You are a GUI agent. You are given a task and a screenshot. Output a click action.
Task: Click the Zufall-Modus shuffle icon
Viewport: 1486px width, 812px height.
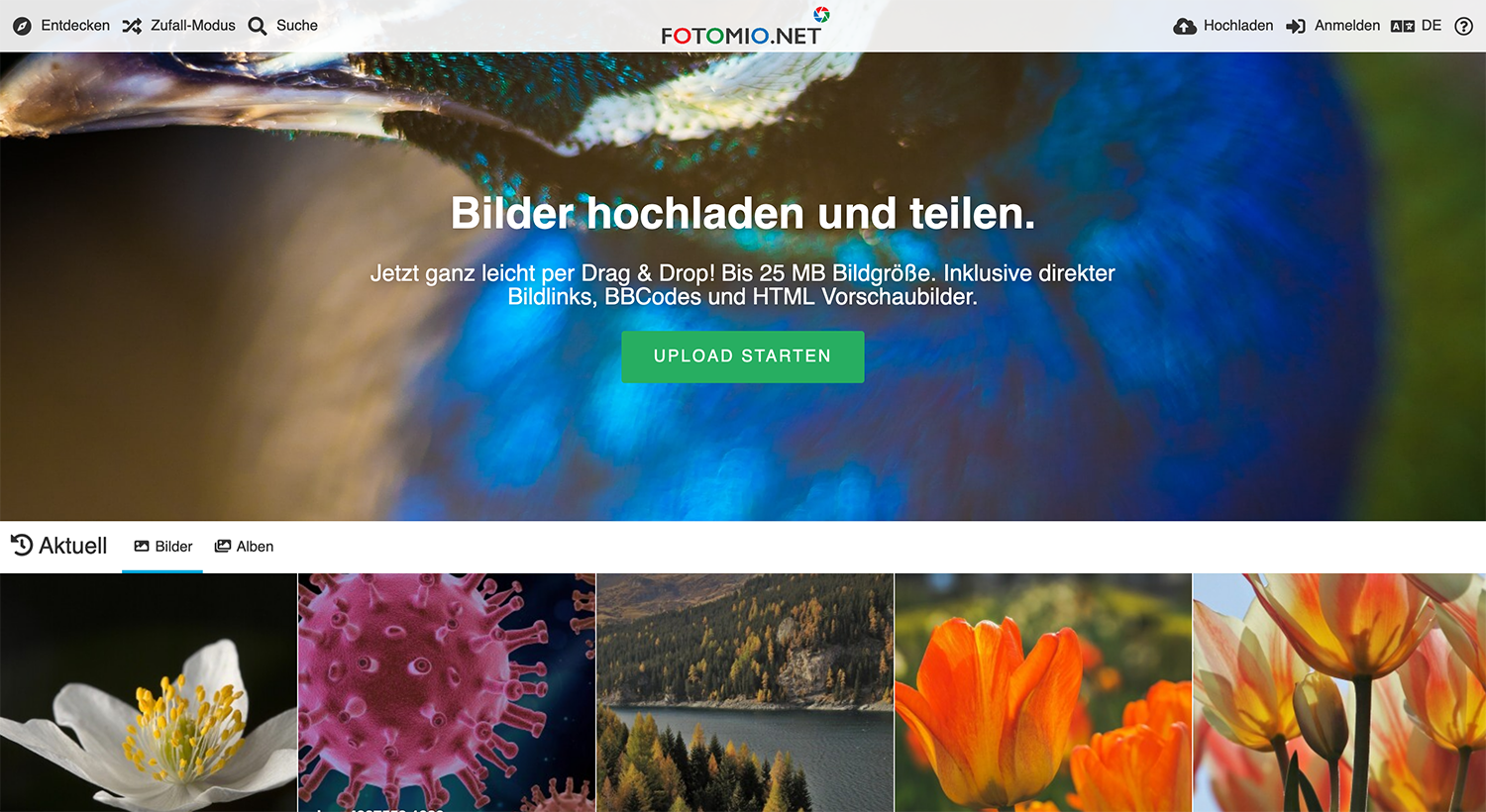tap(132, 26)
